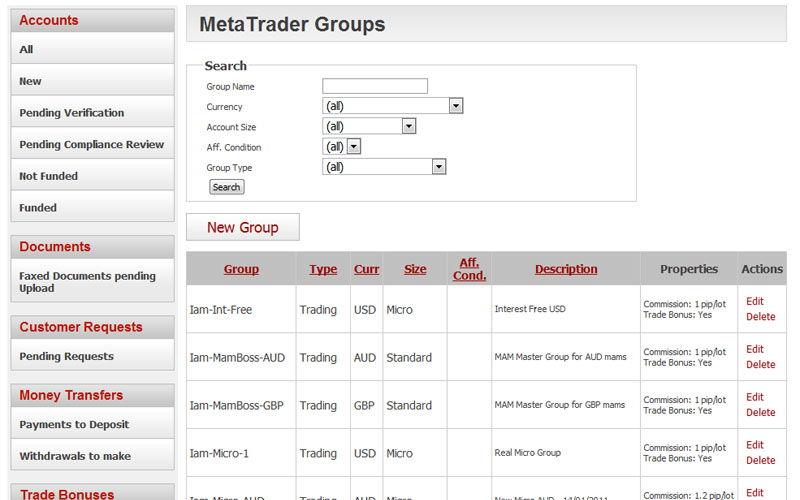This screenshot has width=800, height=500.
Task: Select the Iam-MamBoss-GBP group name cell
Action: (241, 405)
